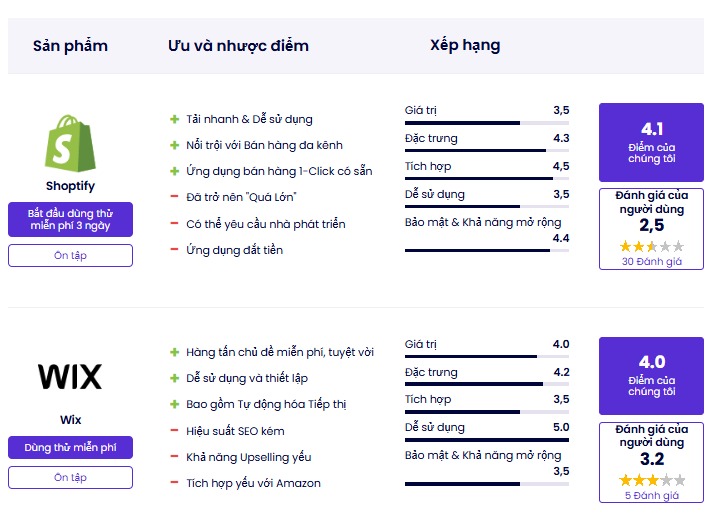Click the green plus beside Dễ sử dụng và thiết lập

click(x=174, y=378)
